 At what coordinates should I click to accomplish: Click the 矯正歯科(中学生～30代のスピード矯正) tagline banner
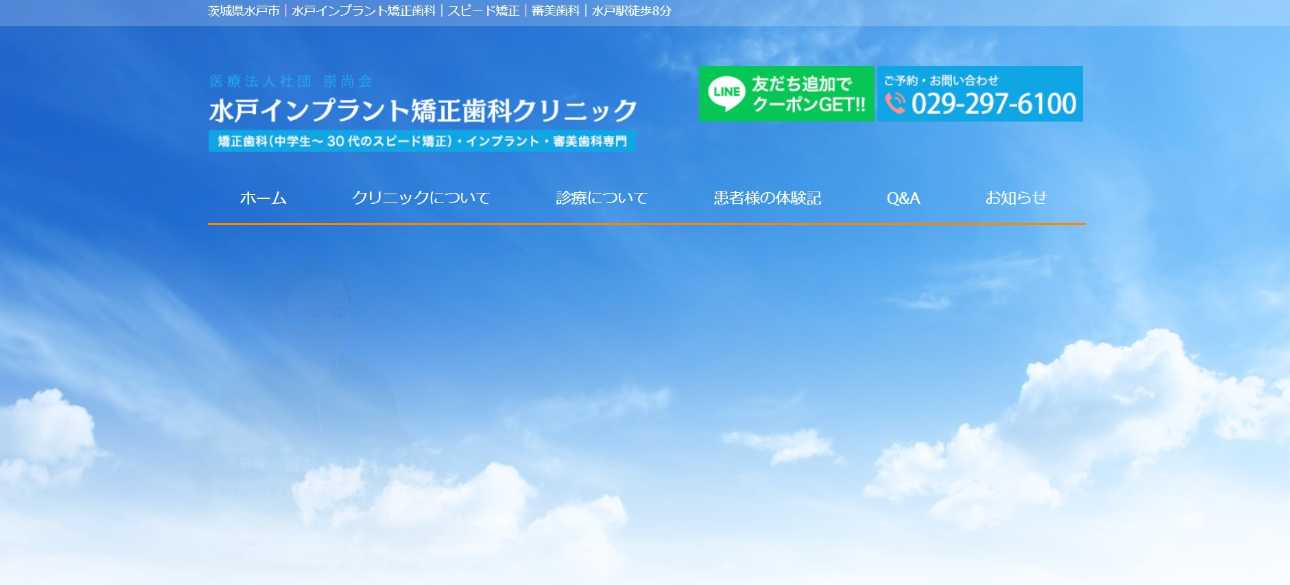[x=422, y=141]
